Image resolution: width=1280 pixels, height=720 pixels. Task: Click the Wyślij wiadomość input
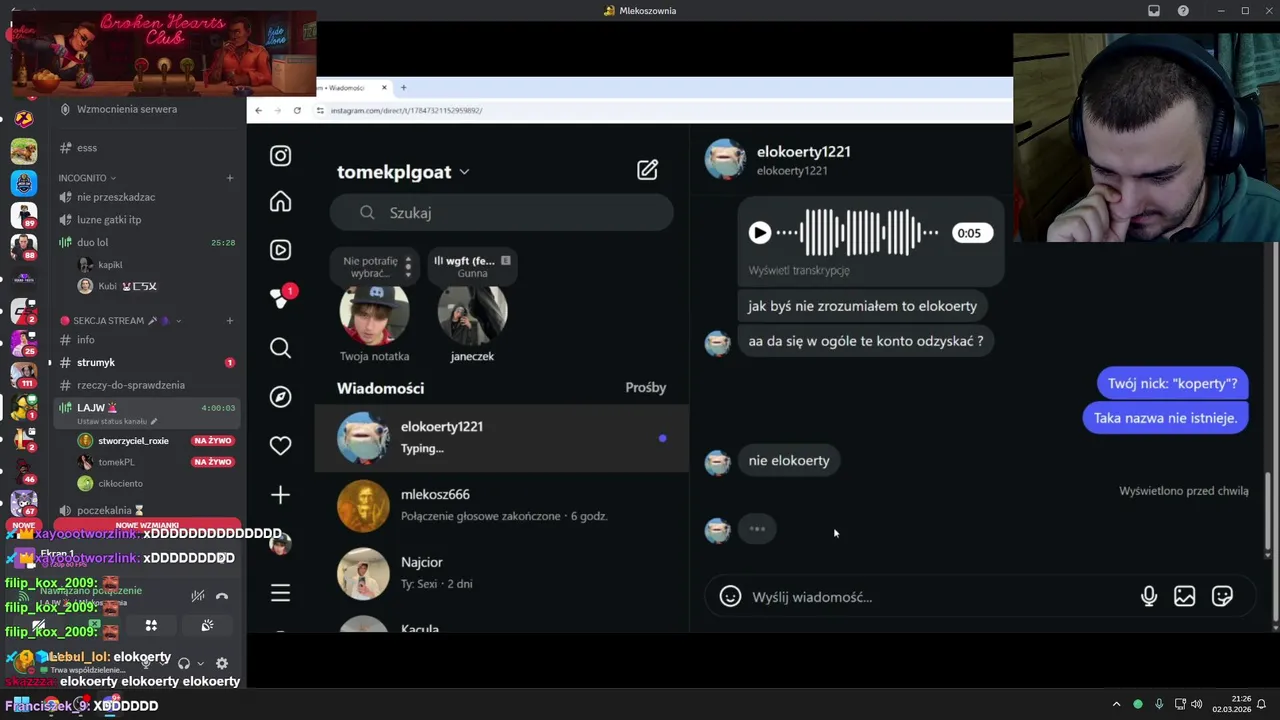click(x=940, y=597)
